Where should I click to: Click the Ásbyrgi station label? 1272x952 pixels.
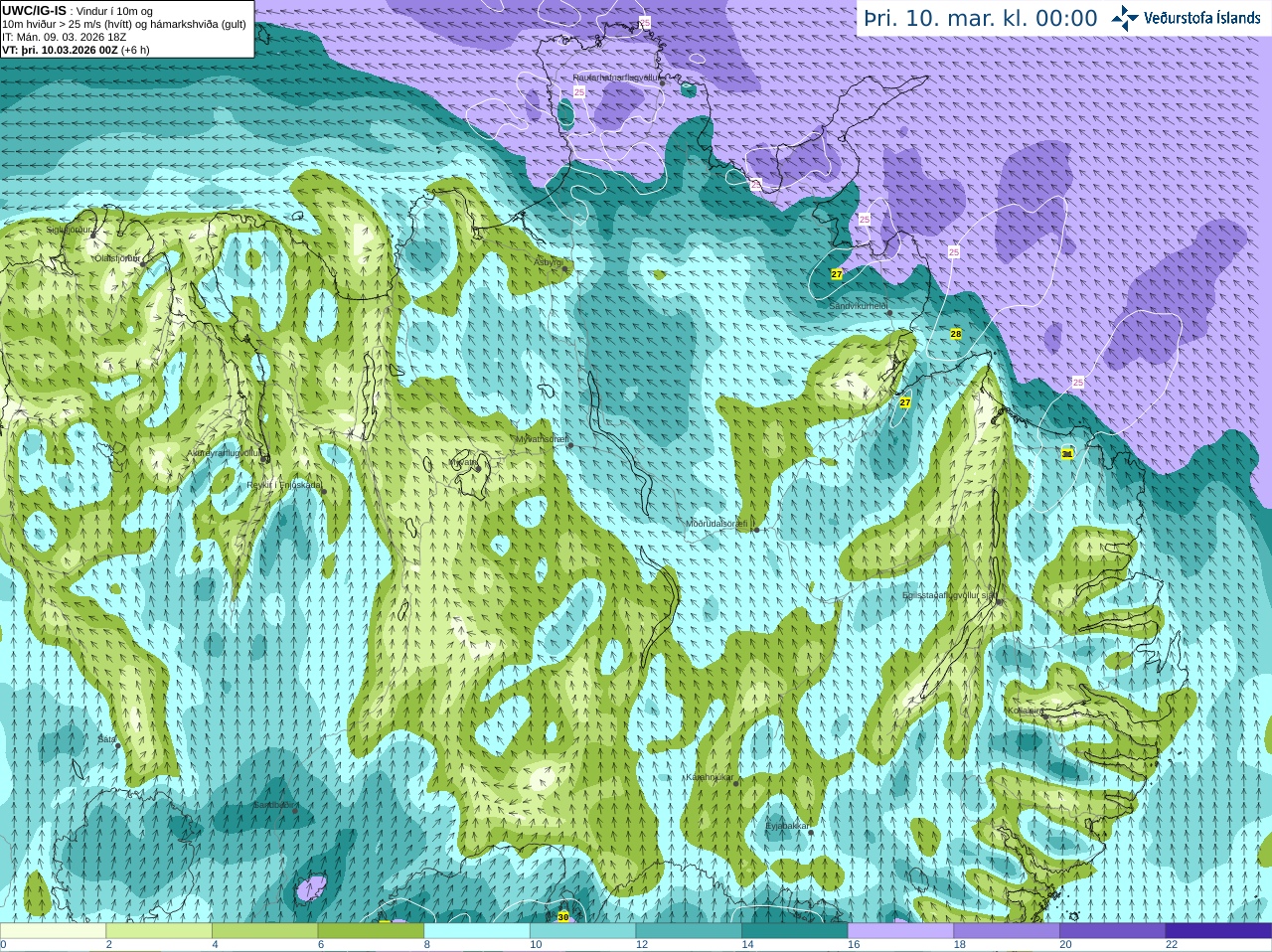click(548, 262)
